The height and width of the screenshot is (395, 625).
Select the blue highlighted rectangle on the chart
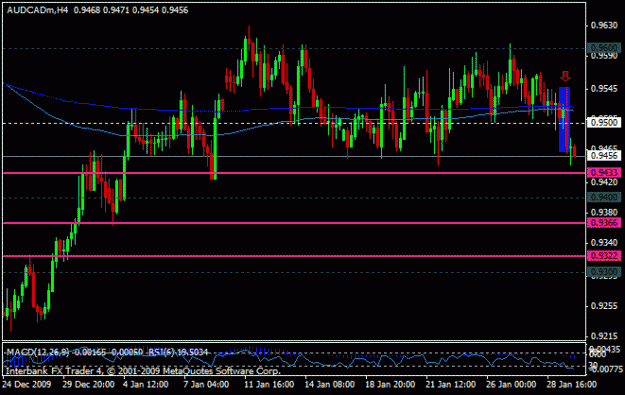click(564, 119)
